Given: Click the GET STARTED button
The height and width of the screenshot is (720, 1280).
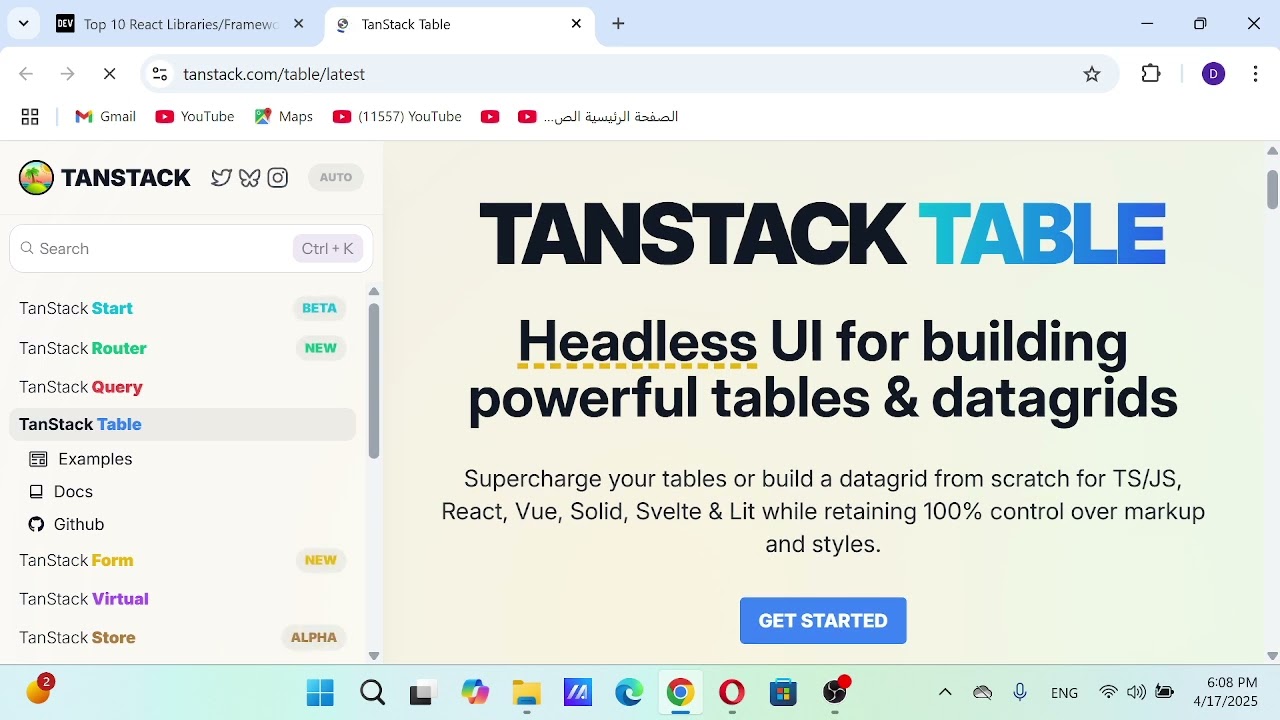Looking at the screenshot, I should point(823,621).
